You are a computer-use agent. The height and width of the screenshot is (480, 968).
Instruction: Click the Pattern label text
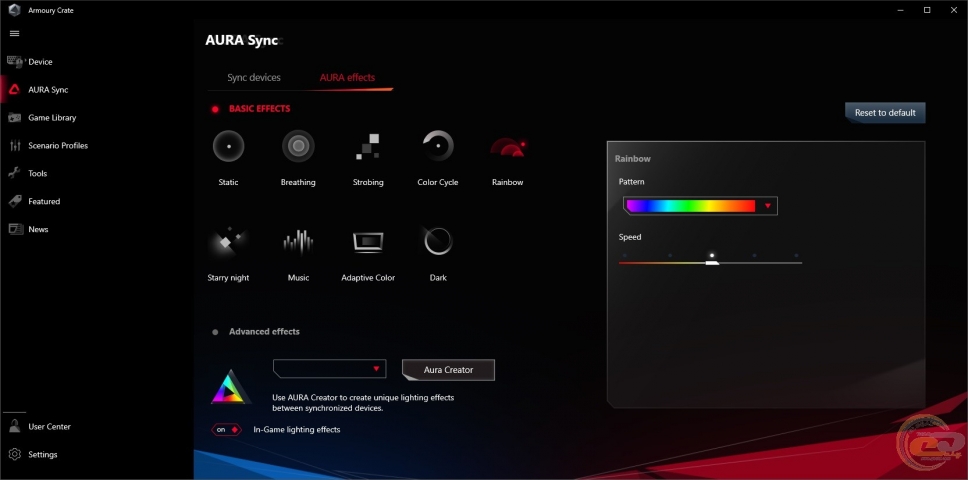[632, 182]
